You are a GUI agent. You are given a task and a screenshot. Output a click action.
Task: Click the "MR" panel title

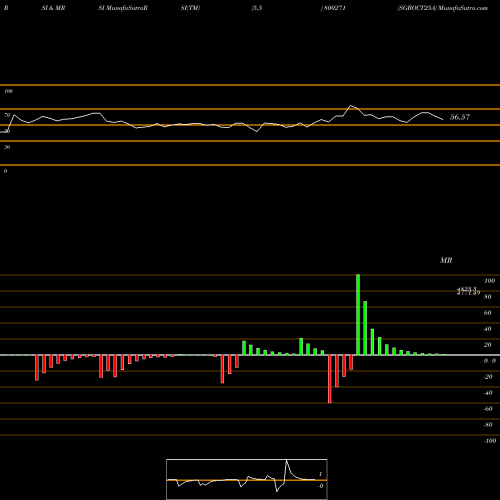[x=446, y=260]
